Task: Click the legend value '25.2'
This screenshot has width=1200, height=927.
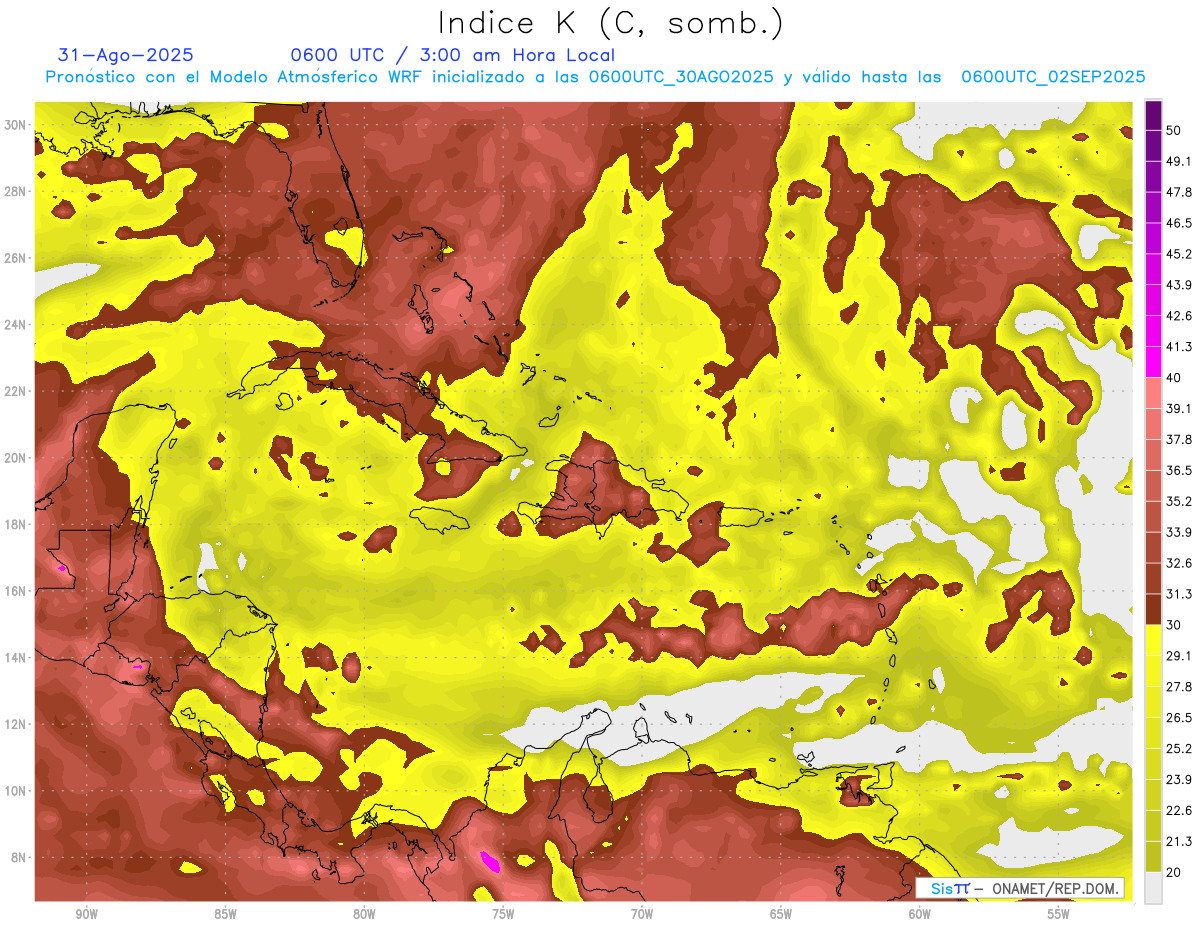Action: tap(1179, 749)
